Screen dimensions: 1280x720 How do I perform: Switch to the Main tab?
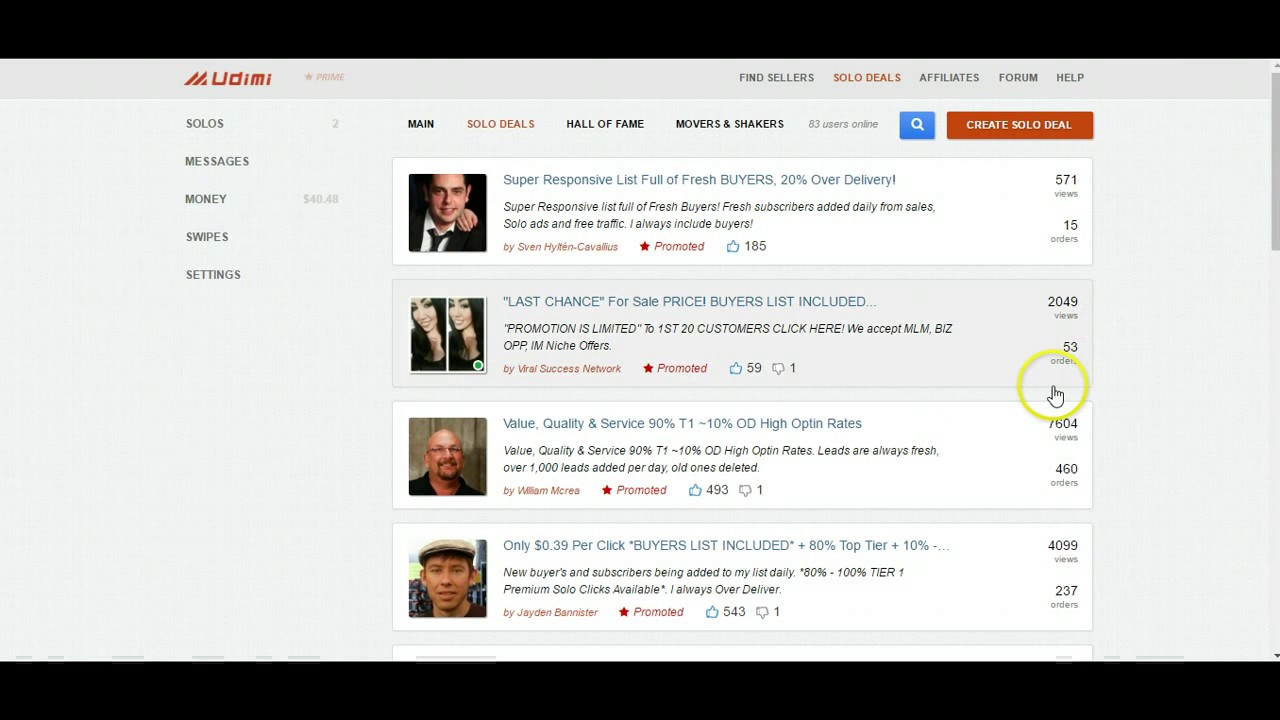tap(421, 124)
